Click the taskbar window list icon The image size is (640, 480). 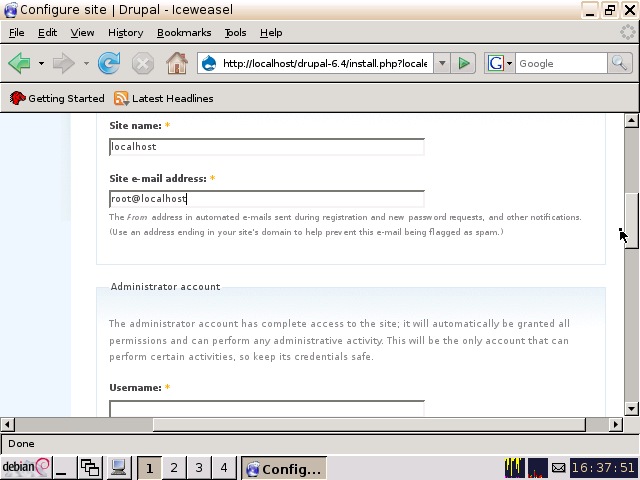90,468
